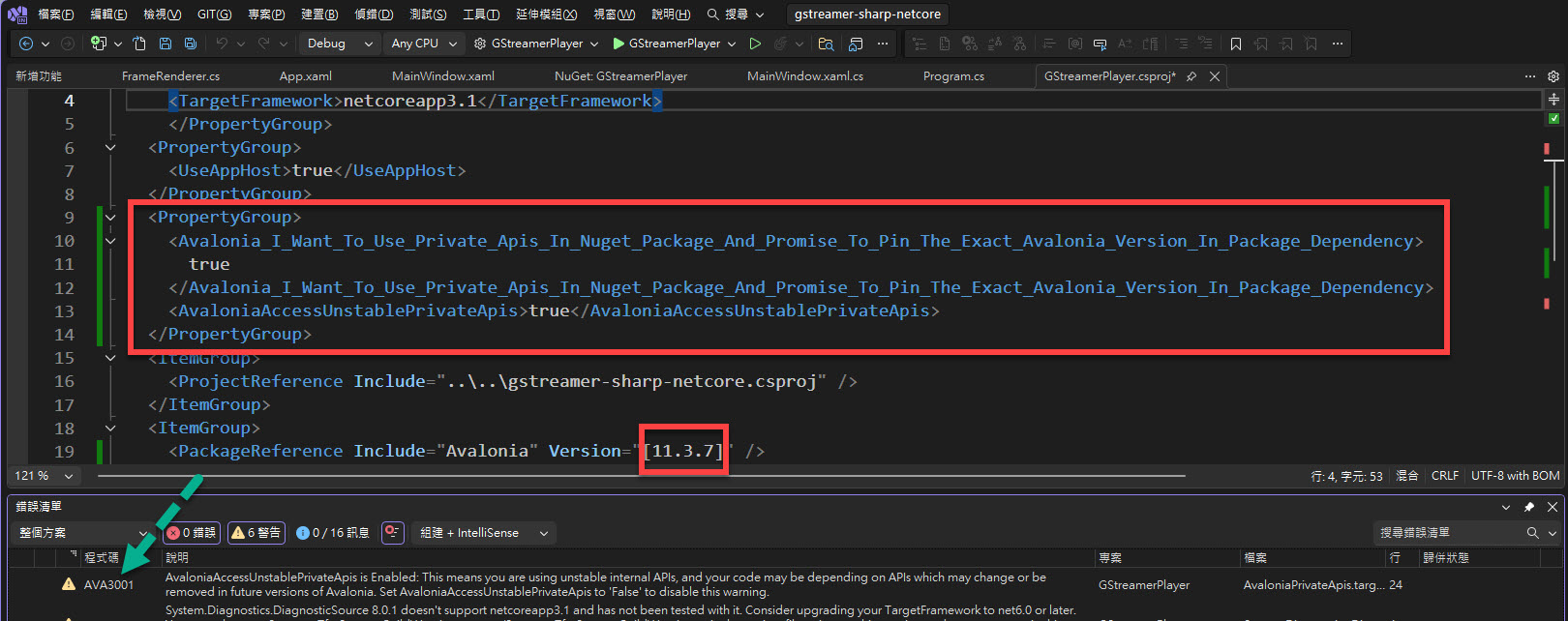Image resolution: width=1568 pixels, height=621 pixels.
Task: Toggle the 0/16 訊息 messages filter
Action: point(333,533)
